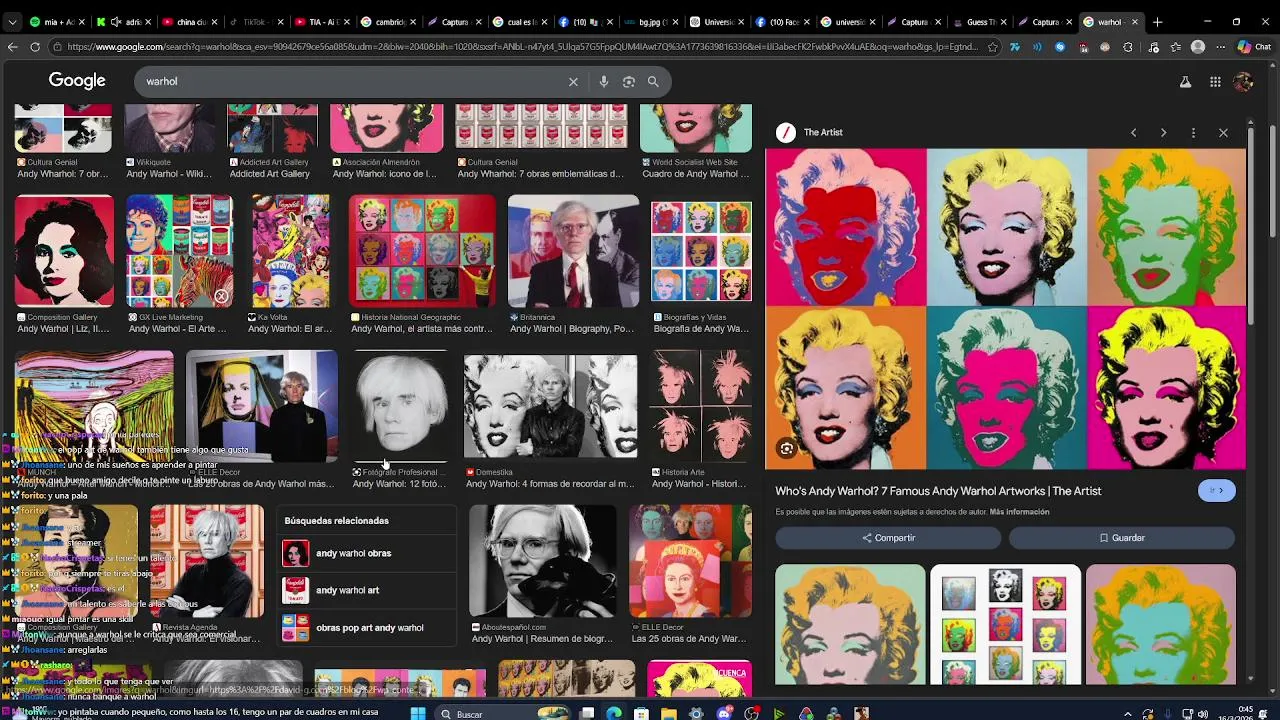This screenshot has height=720, width=1280.
Task: Open the Google account avatar
Action: click(1243, 82)
